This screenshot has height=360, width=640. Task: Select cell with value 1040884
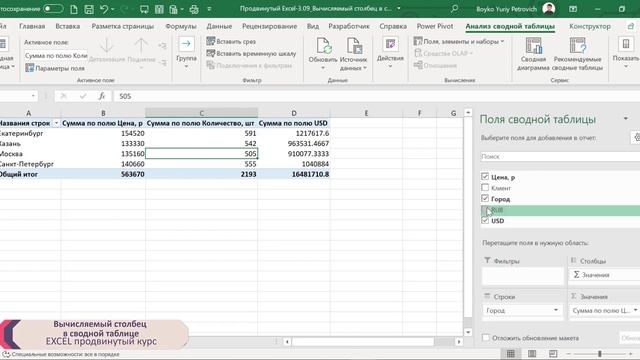[x=294, y=164]
